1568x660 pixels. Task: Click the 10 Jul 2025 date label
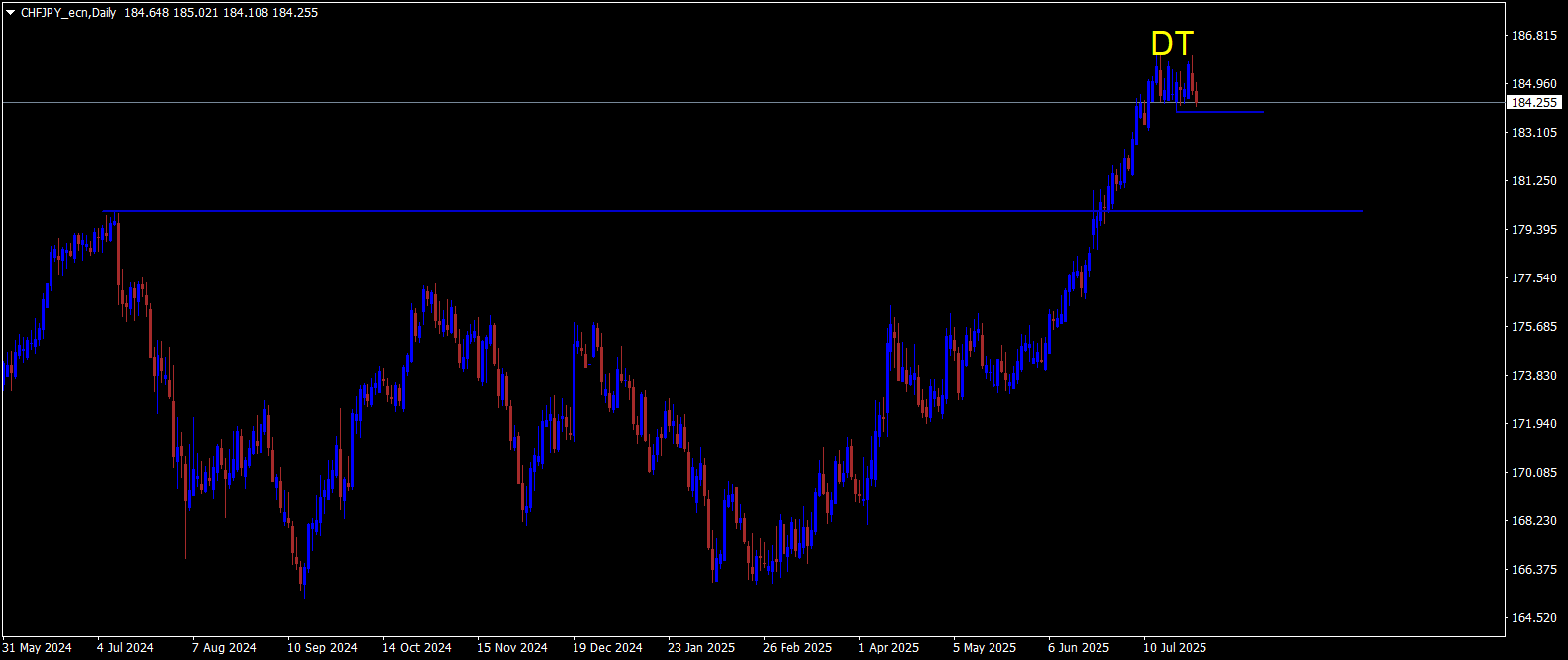(1175, 648)
